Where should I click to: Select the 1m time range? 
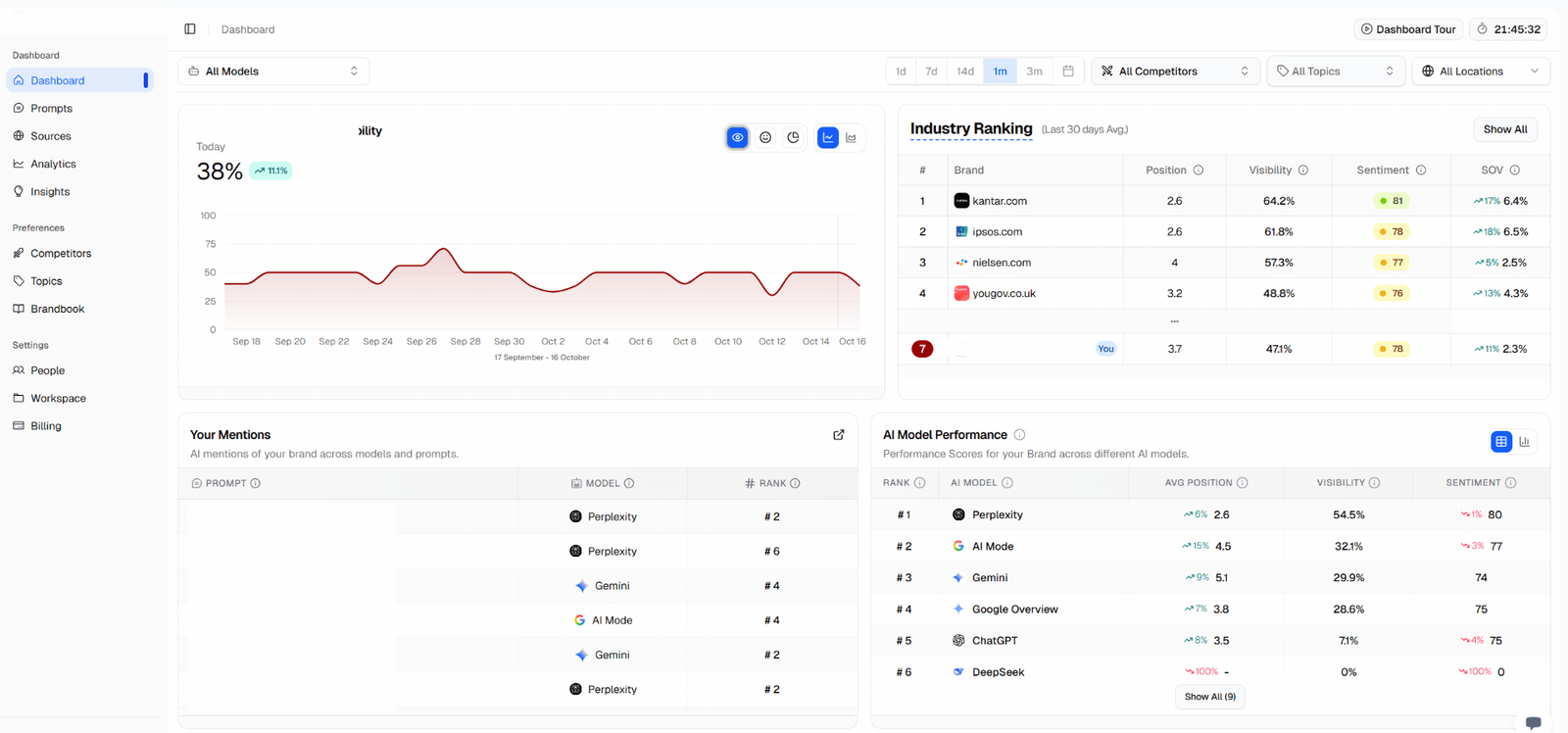(x=1000, y=72)
